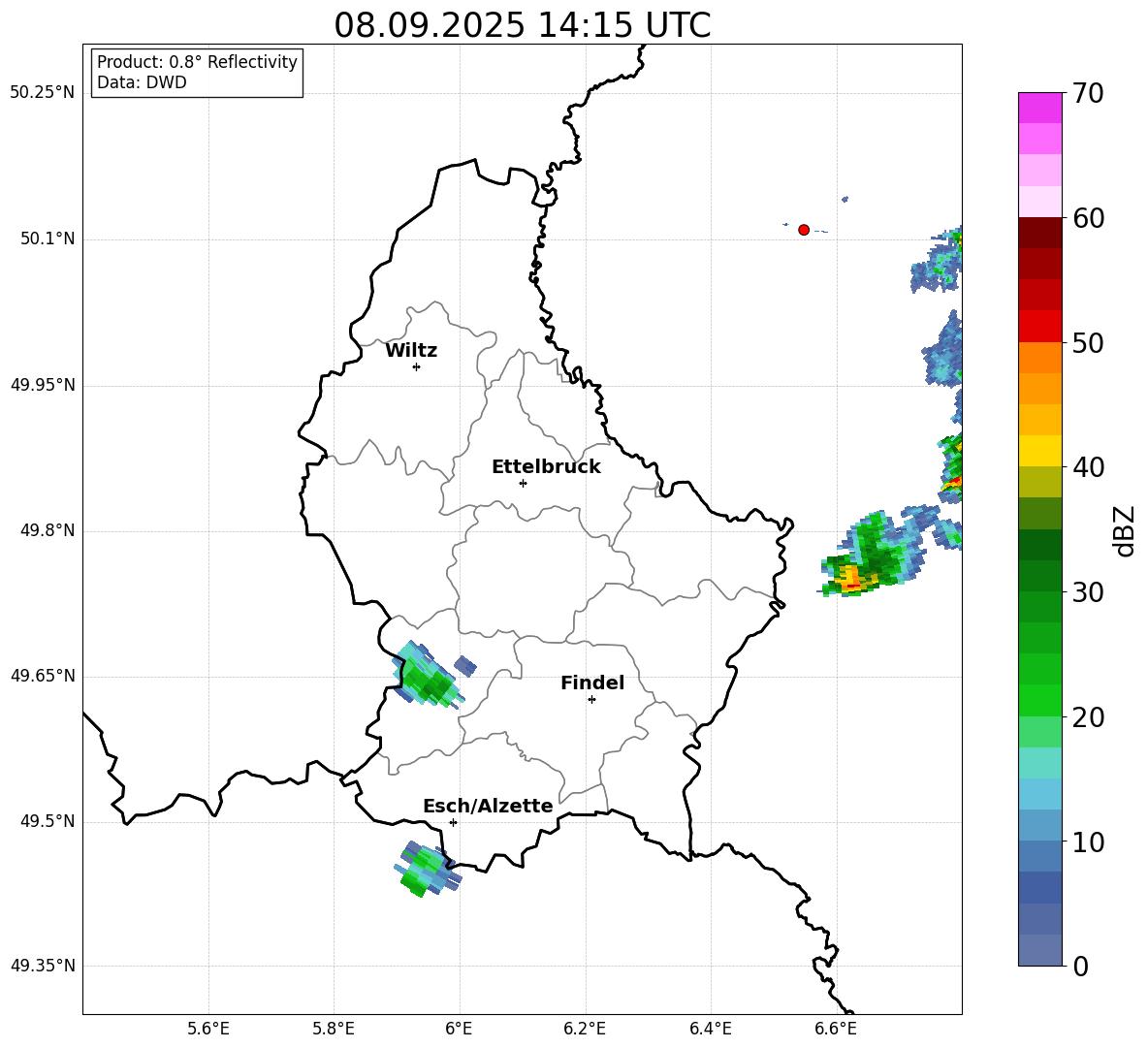Click the 6.4°E longitude label
Viewport: 1148px width, 1048px height.
click(x=710, y=1030)
